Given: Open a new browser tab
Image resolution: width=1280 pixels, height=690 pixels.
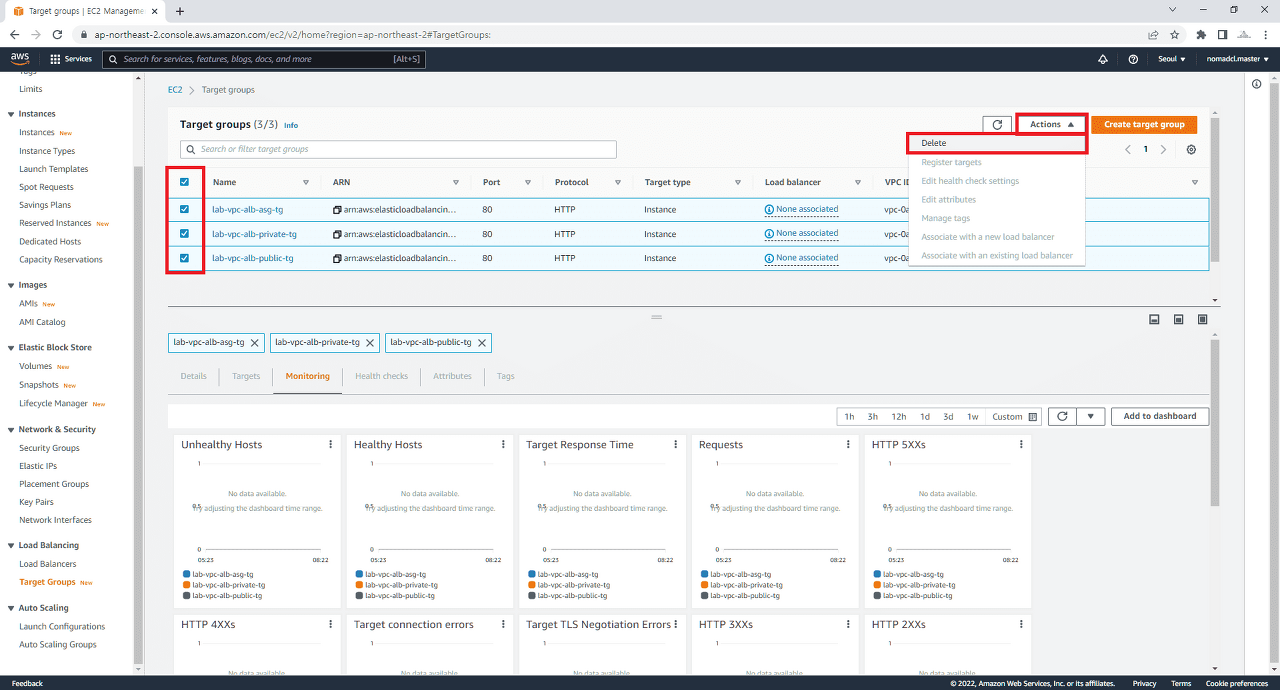Looking at the screenshot, I should coord(180,11).
